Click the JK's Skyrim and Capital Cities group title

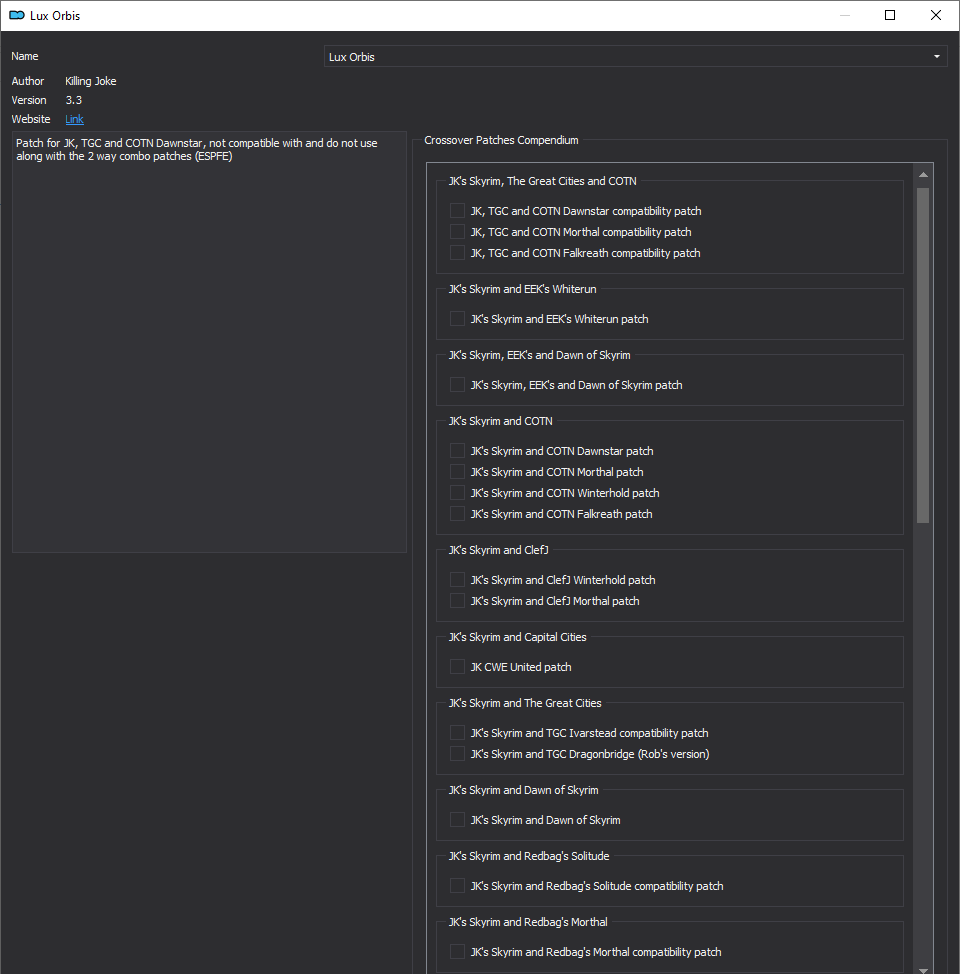point(518,637)
